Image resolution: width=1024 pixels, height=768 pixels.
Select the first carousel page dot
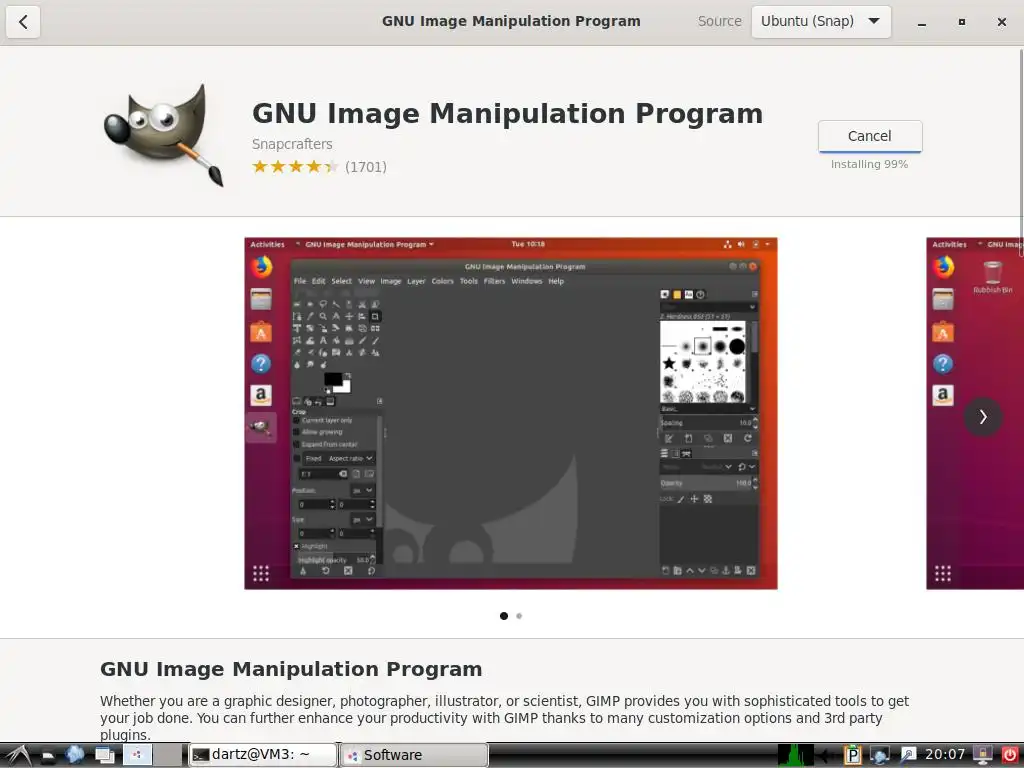click(504, 616)
